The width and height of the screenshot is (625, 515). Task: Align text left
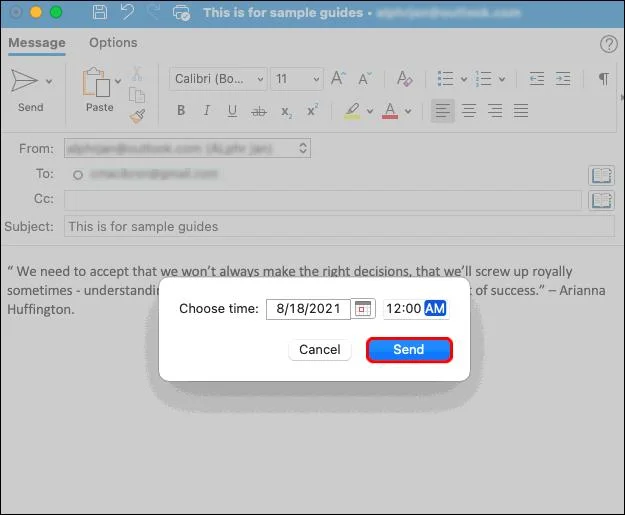[x=442, y=110]
